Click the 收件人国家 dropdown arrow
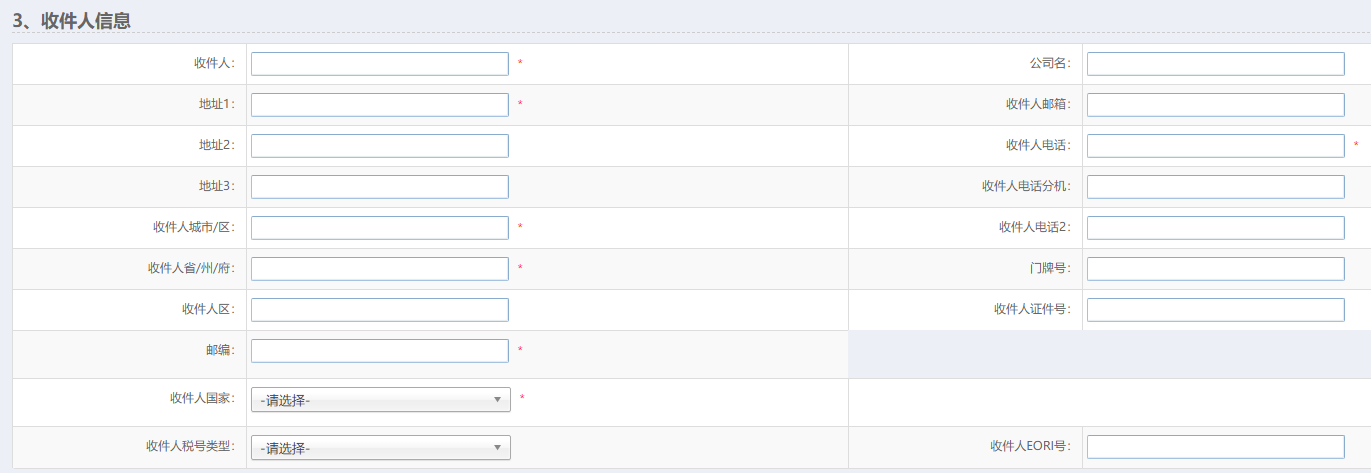The image size is (1371, 473). (x=498, y=400)
